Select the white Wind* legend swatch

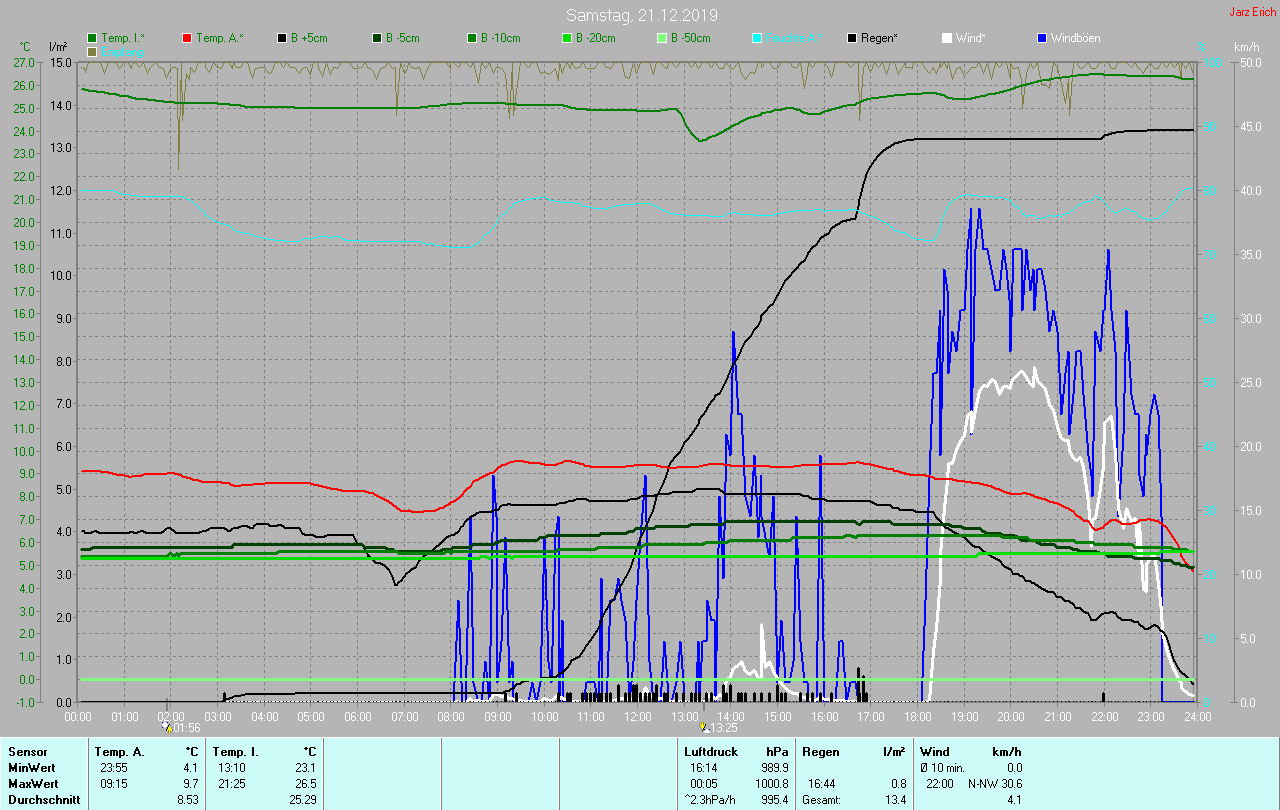click(x=946, y=38)
